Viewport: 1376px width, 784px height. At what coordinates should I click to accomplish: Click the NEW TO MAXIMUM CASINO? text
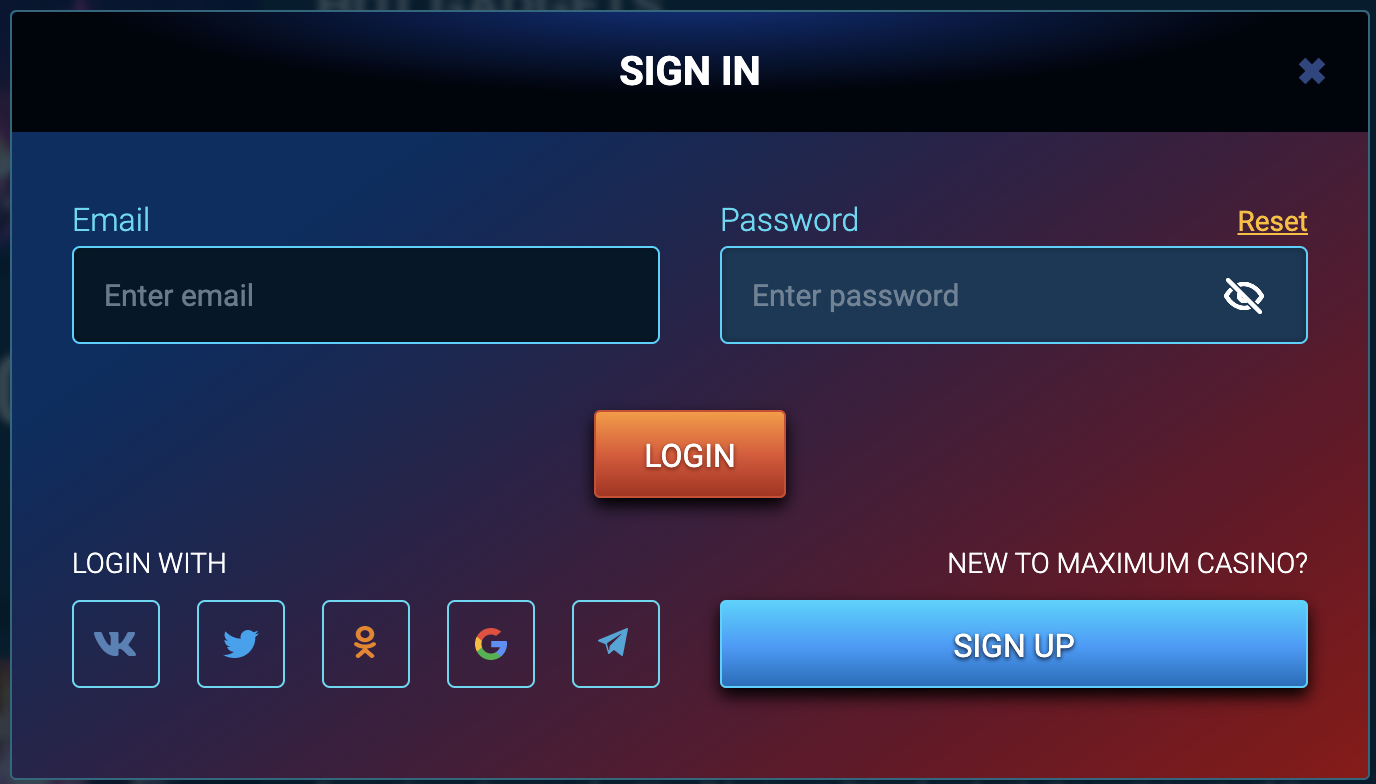tap(1127, 564)
